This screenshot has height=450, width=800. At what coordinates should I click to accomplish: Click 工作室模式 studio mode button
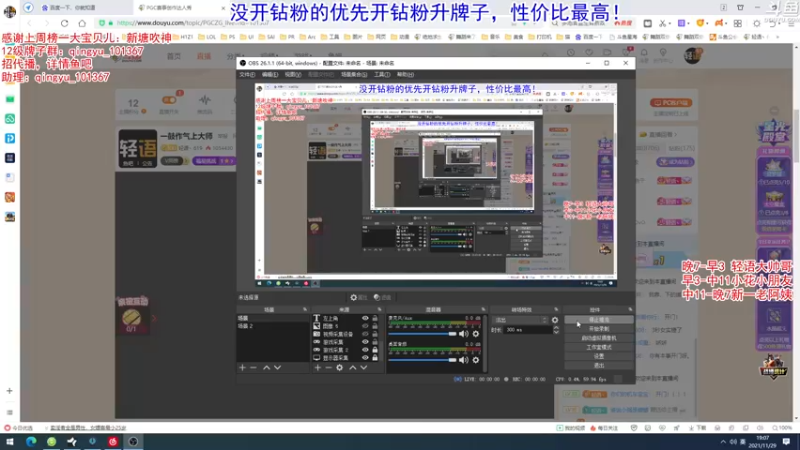pyautogui.click(x=599, y=347)
